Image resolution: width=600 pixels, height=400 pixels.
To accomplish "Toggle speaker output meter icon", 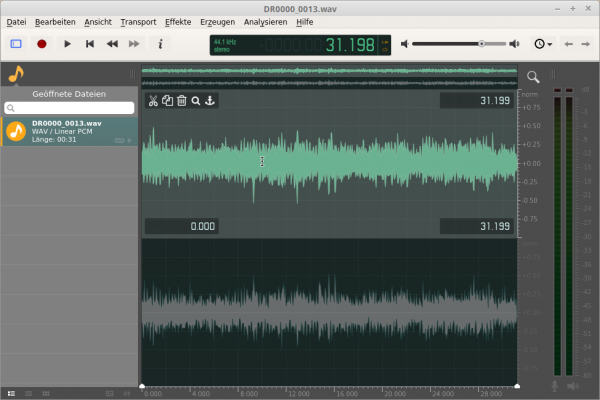I will coord(573,386).
